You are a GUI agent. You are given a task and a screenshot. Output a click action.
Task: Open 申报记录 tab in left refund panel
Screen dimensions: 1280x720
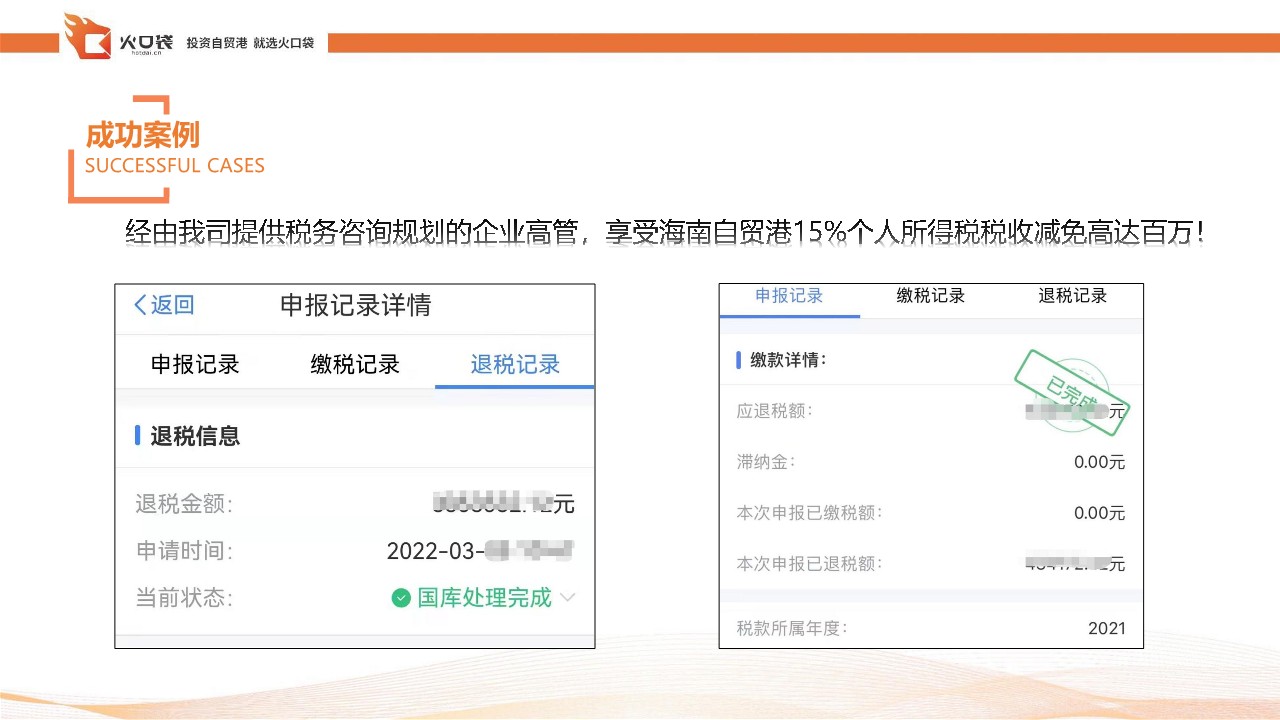click(195, 365)
